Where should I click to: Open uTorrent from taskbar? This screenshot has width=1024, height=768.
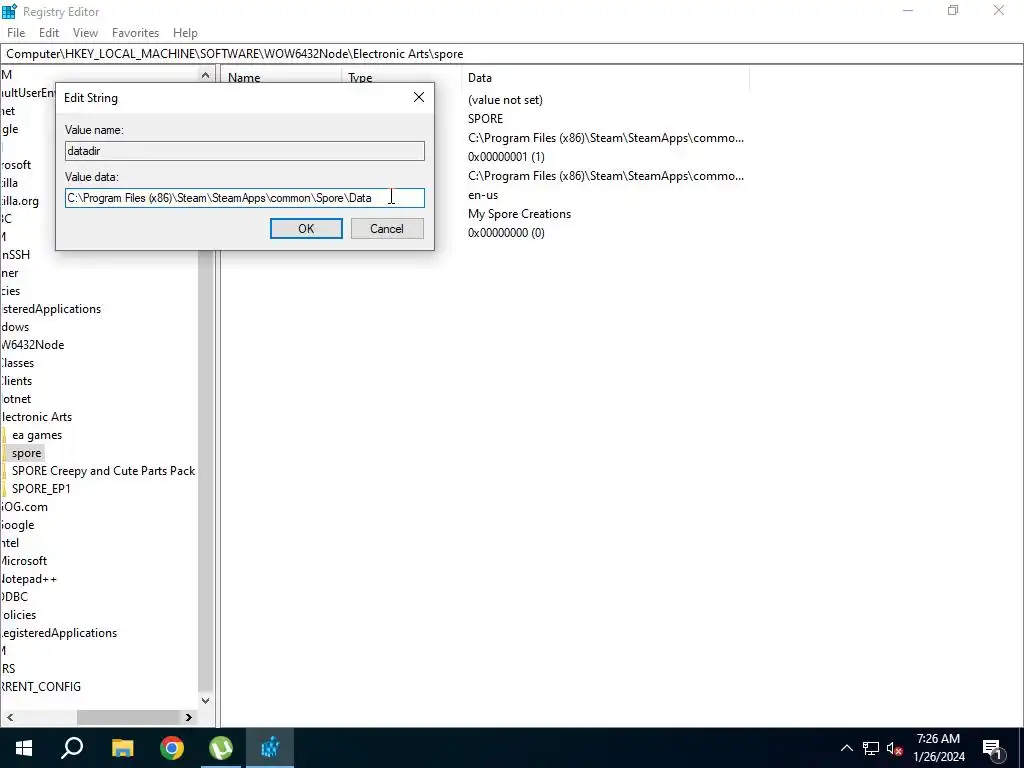tap(221, 748)
